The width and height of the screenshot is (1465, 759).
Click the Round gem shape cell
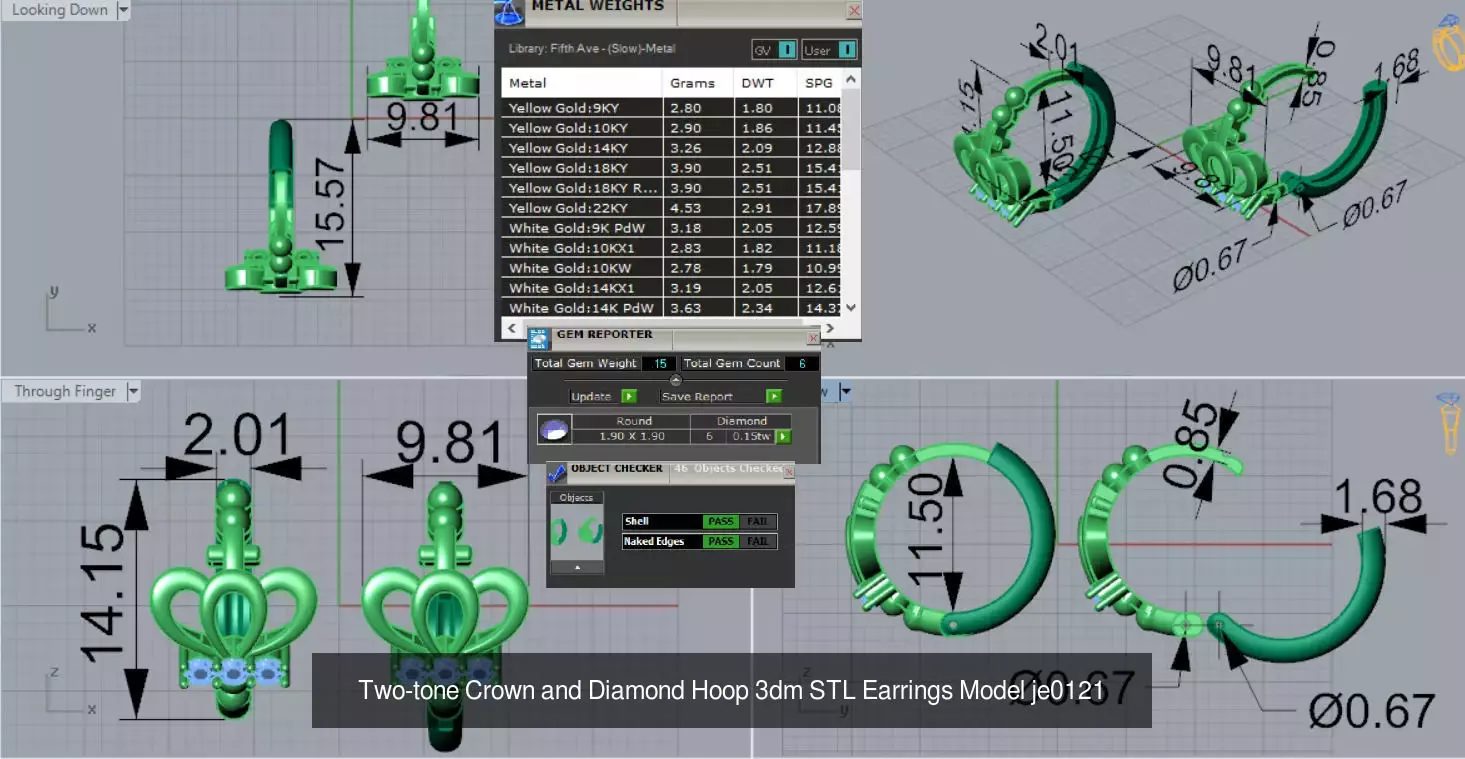coord(633,421)
